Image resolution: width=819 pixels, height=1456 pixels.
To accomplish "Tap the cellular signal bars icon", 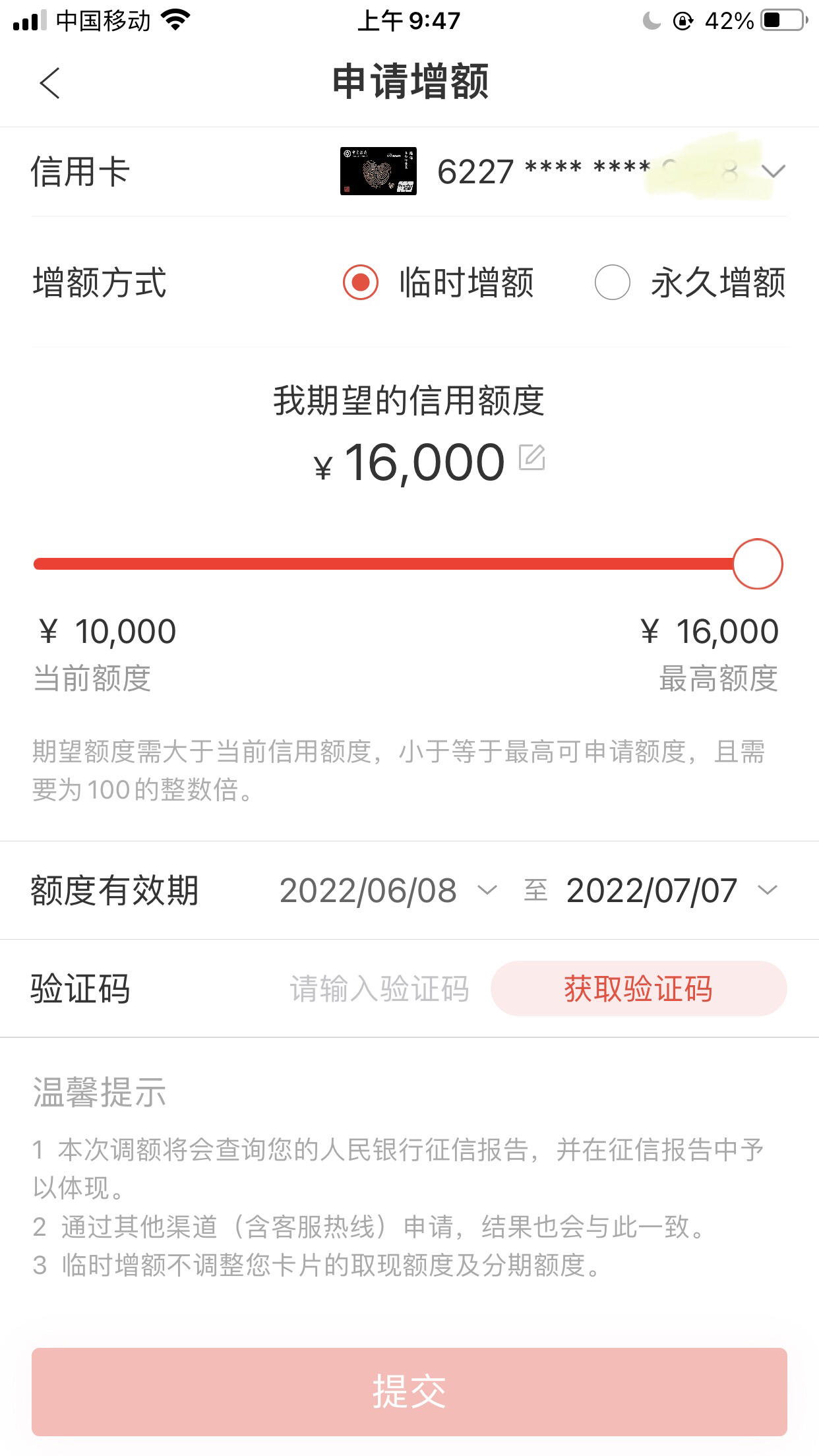I will 30,21.
